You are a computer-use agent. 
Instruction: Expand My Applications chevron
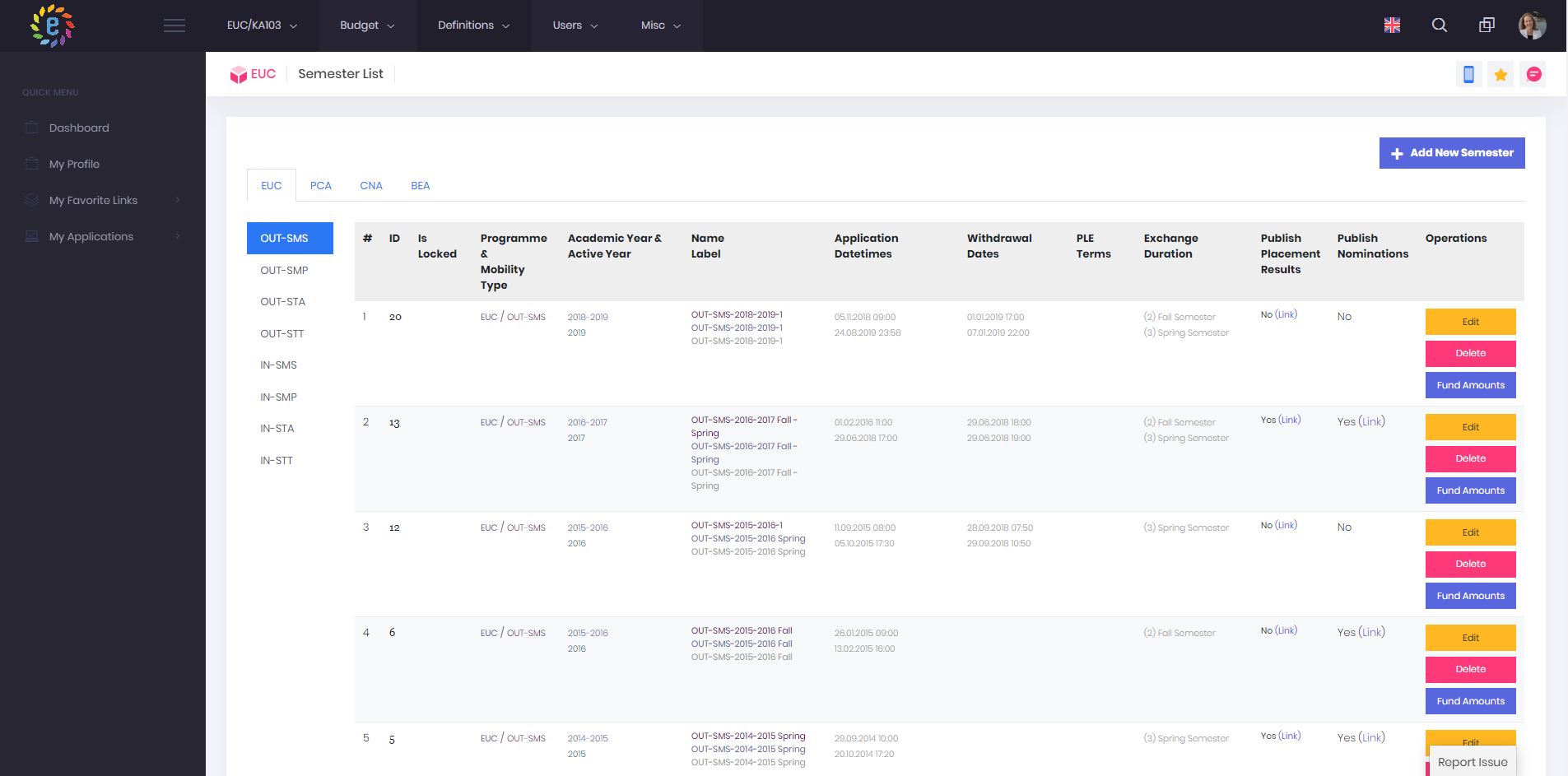tap(178, 236)
